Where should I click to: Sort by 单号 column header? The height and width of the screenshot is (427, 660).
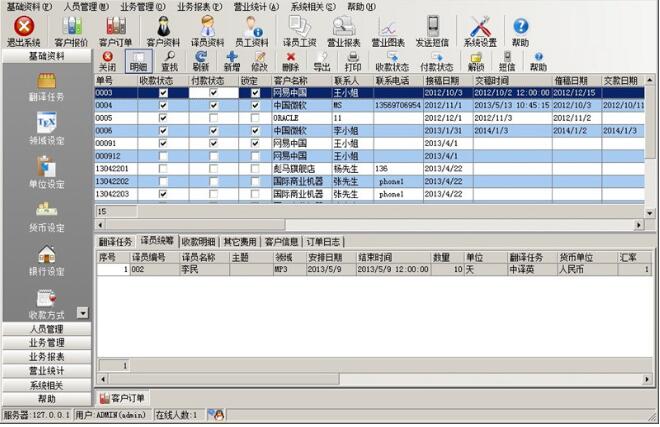[x=116, y=80]
